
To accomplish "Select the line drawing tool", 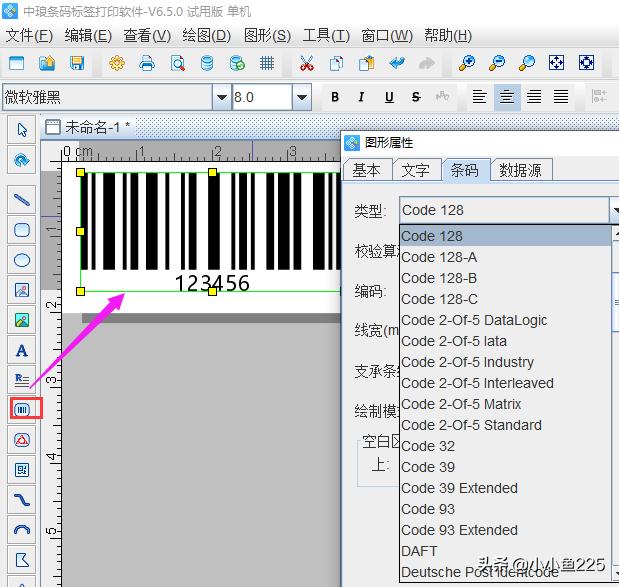I will (x=21, y=200).
